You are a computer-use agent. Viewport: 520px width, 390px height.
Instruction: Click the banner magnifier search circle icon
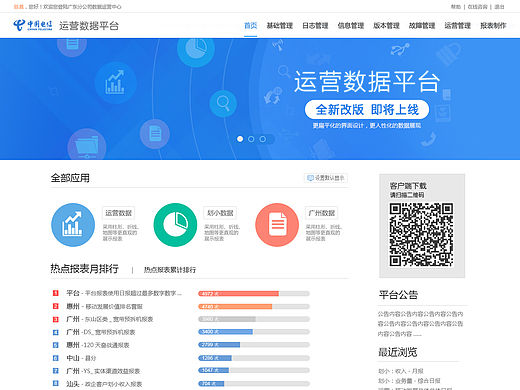[223, 103]
